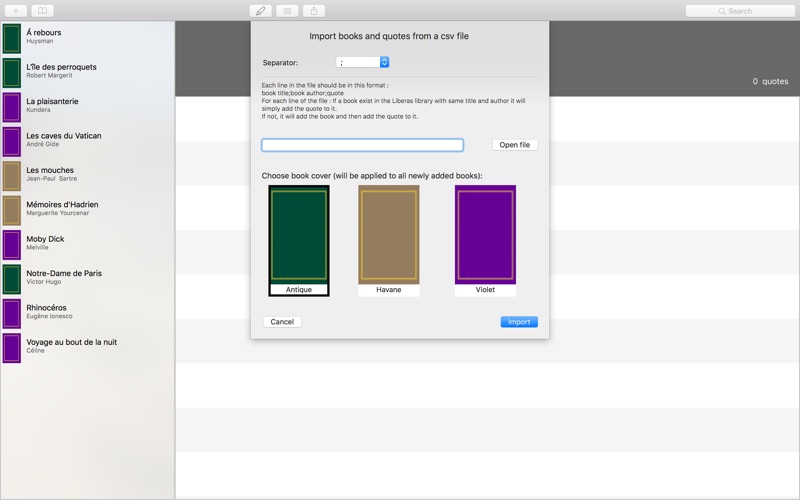800x500 pixels.
Task: Open the library book icon in toolbar
Action: (42, 11)
